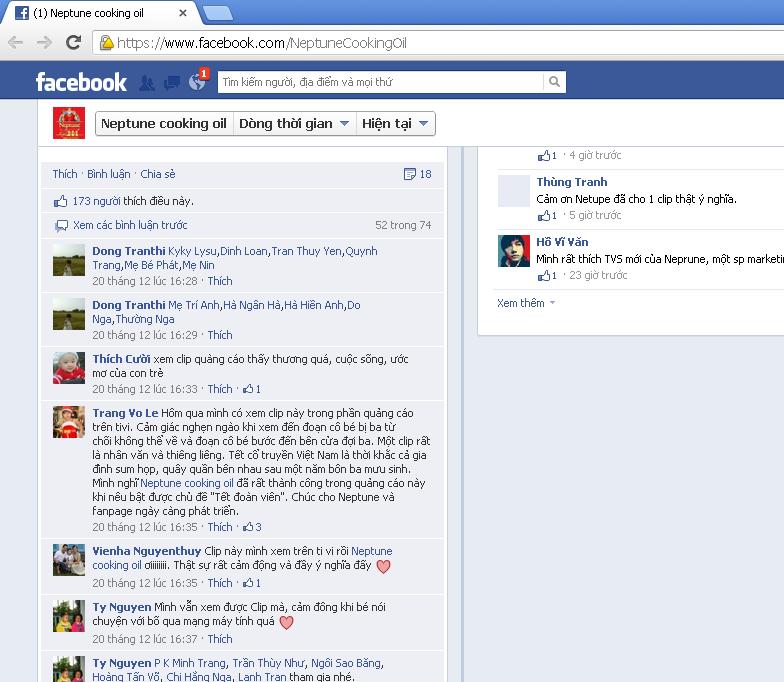784x682 pixels.
Task: Click the Facebook logo in the header
Action: [x=81, y=82]
